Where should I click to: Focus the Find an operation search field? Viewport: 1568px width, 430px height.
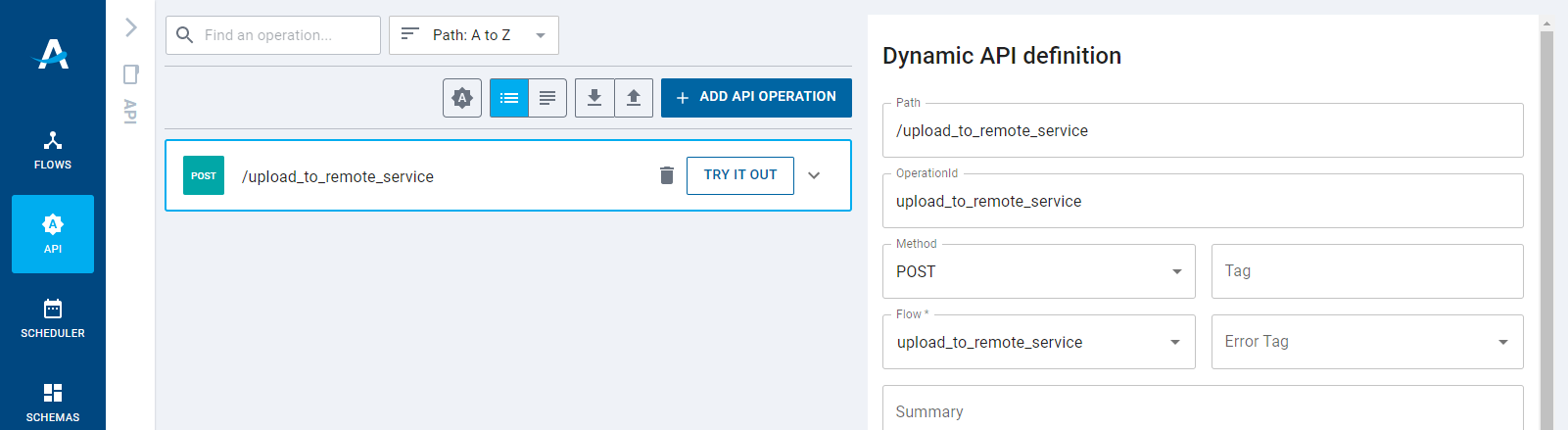pyautogui.click(x=273, y=35)
